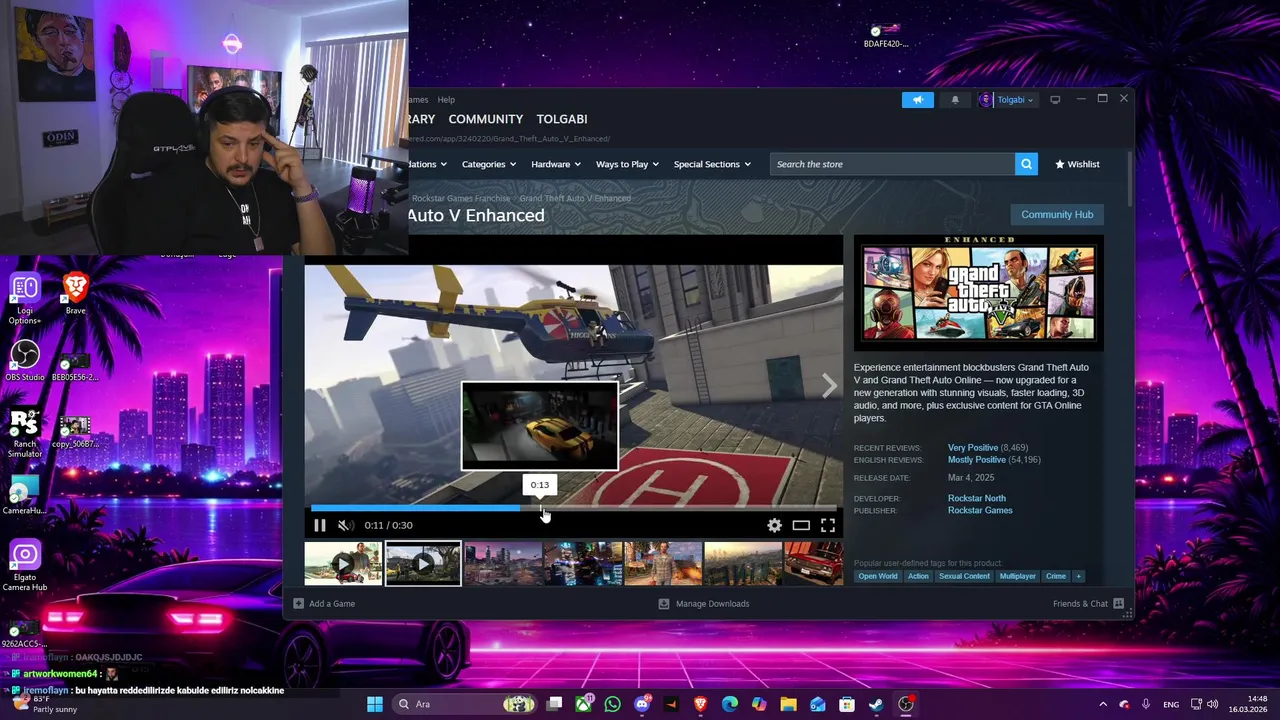Show hidden system tray icons chevron
Image resolution: width=1280 pixels, height=720 pixels.
click(x=1103, y=704)
